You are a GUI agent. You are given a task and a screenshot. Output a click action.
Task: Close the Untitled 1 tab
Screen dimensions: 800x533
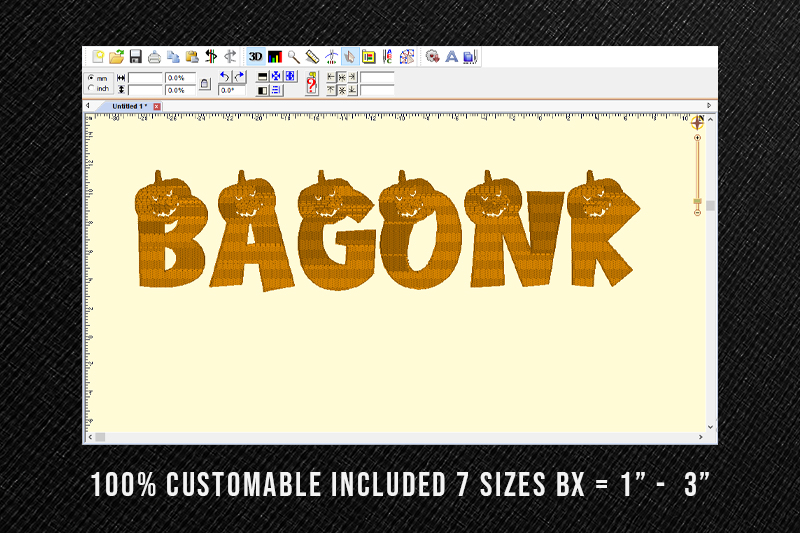click(157, 107)
